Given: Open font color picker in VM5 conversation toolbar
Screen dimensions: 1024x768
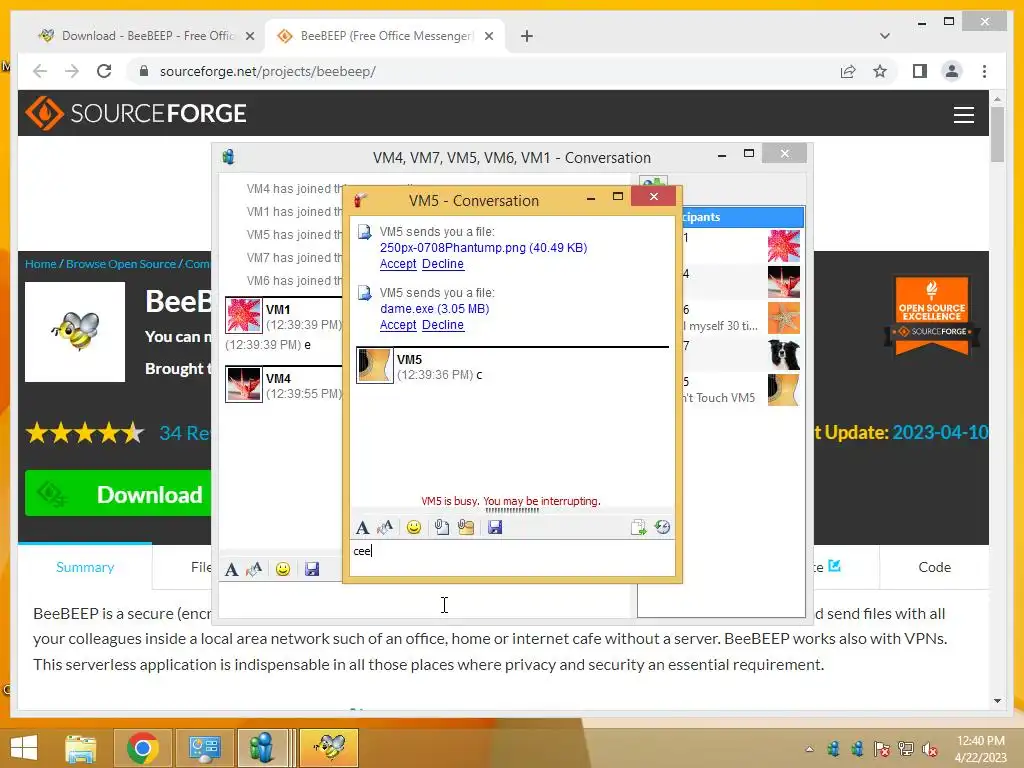Looking at the screenshot, I should [385, 527].
